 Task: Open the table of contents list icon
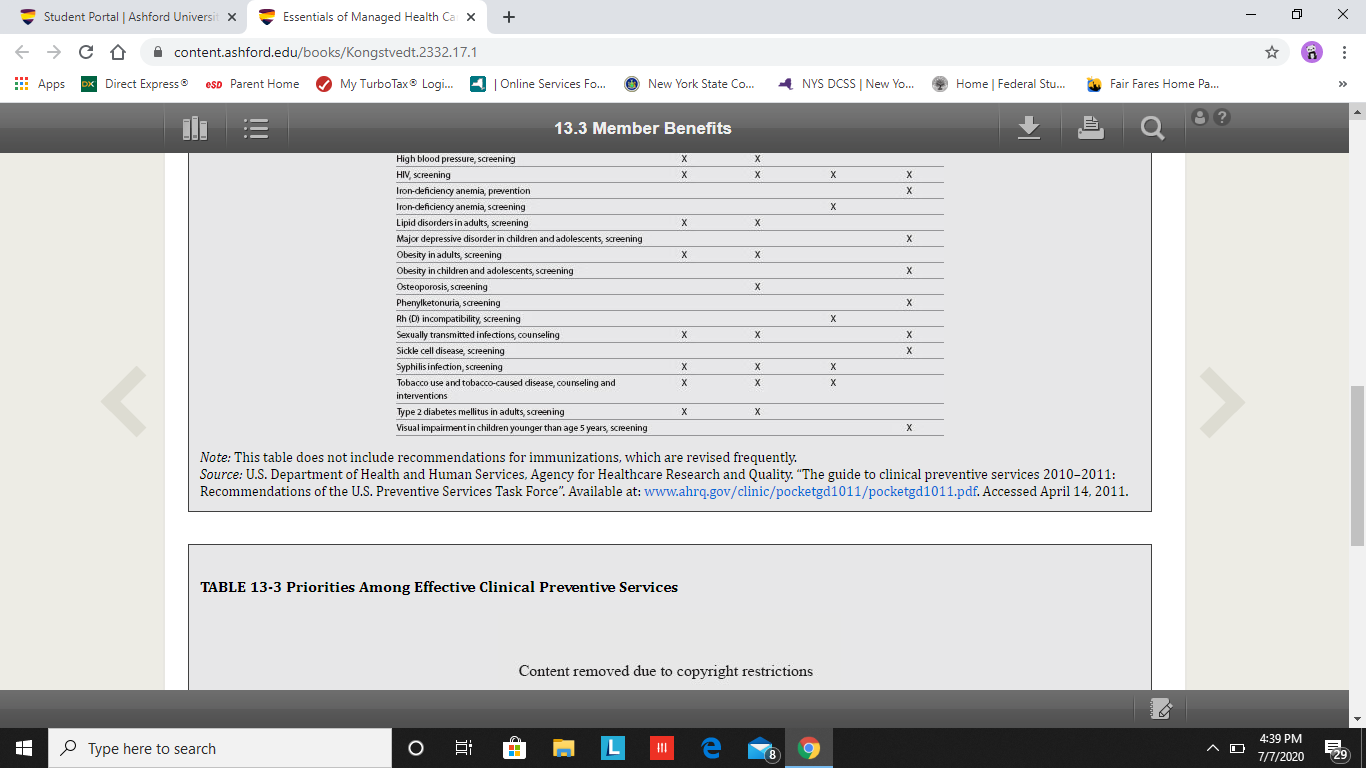coord(256,128)
